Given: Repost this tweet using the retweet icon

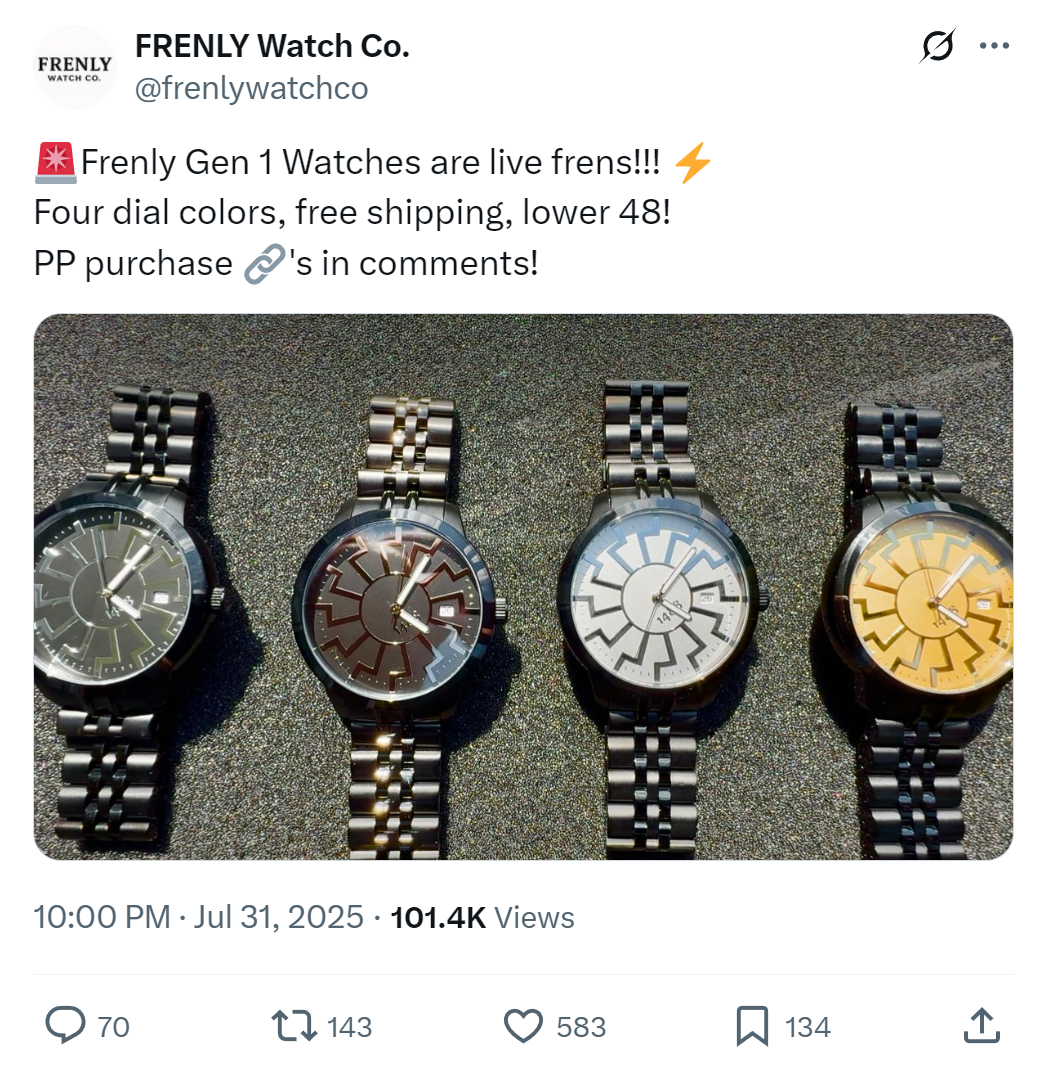Looking at the screenshot, I should coord(294,1026).
